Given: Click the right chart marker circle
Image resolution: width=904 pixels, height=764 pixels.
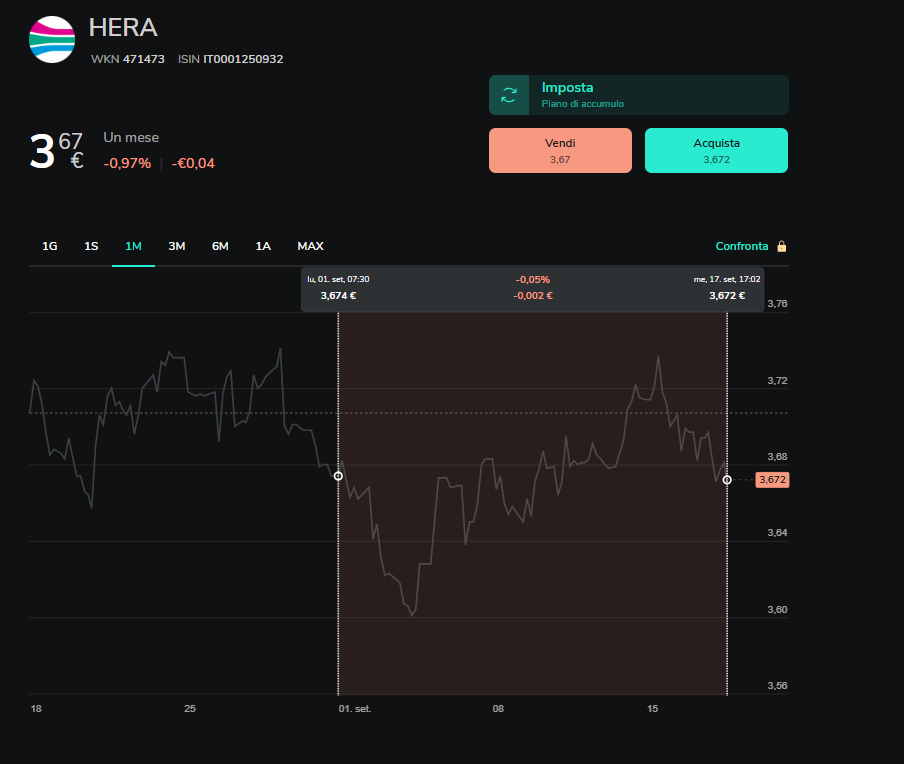Looking at the screenshot, I should 727,480.
